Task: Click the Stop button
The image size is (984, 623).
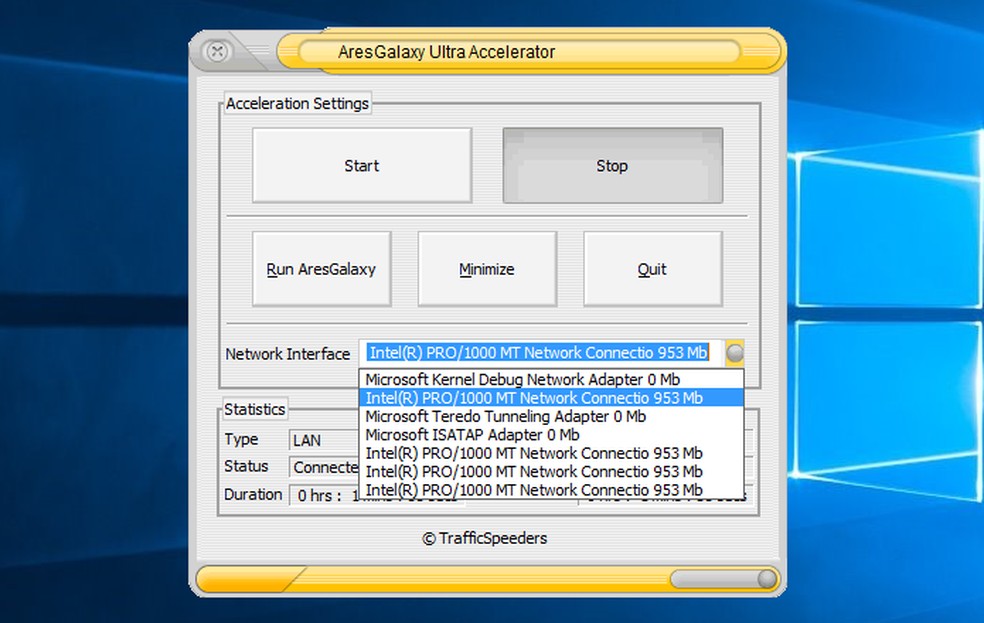Action: (x=612, y=166)
